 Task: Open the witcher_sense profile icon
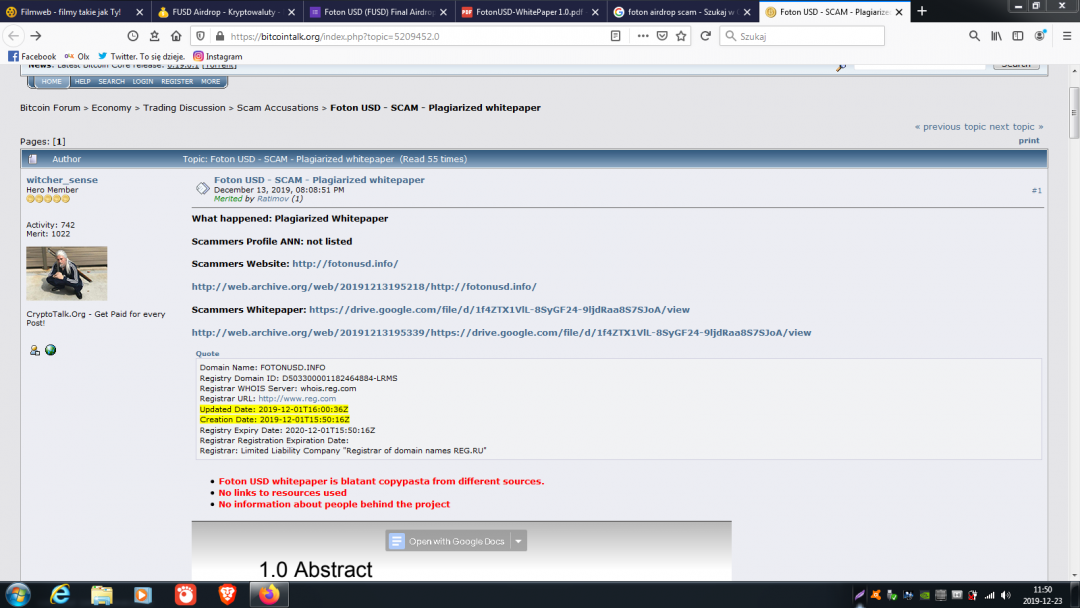point(35,349)
